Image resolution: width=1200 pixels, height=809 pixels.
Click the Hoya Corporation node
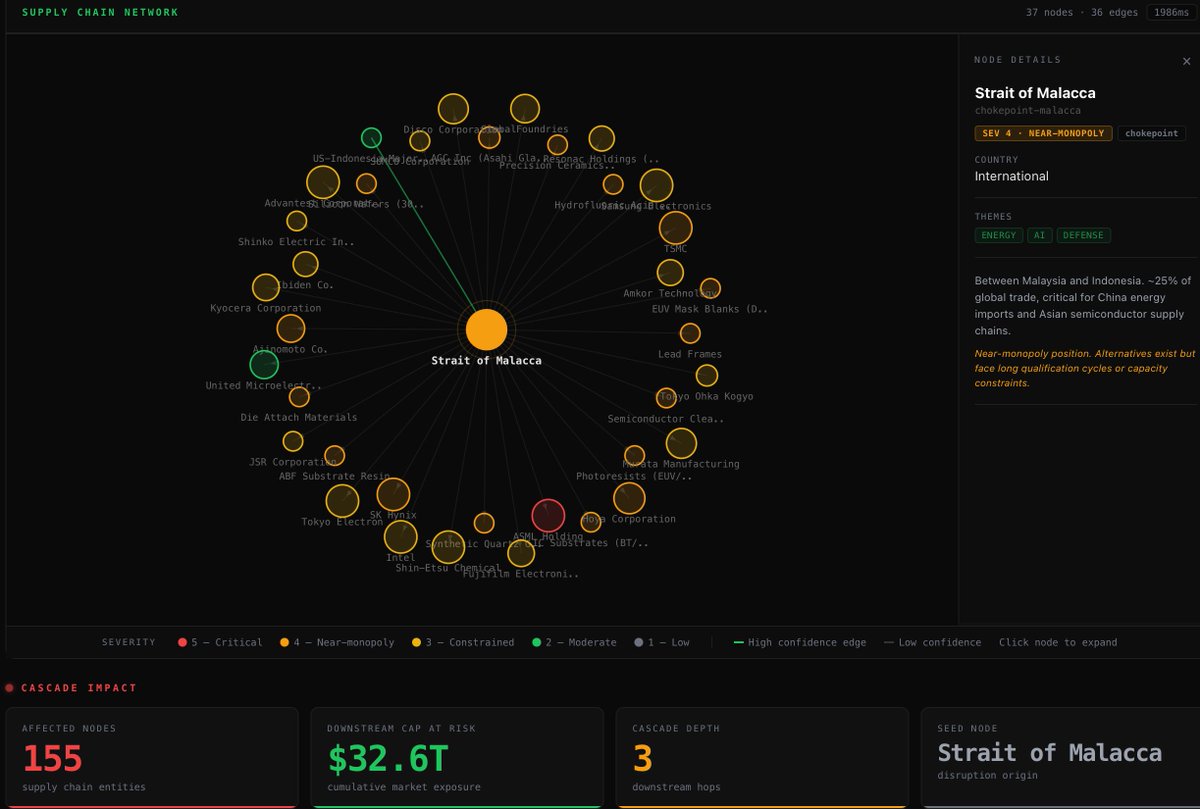pyautogui.click(x=629, y=498)
